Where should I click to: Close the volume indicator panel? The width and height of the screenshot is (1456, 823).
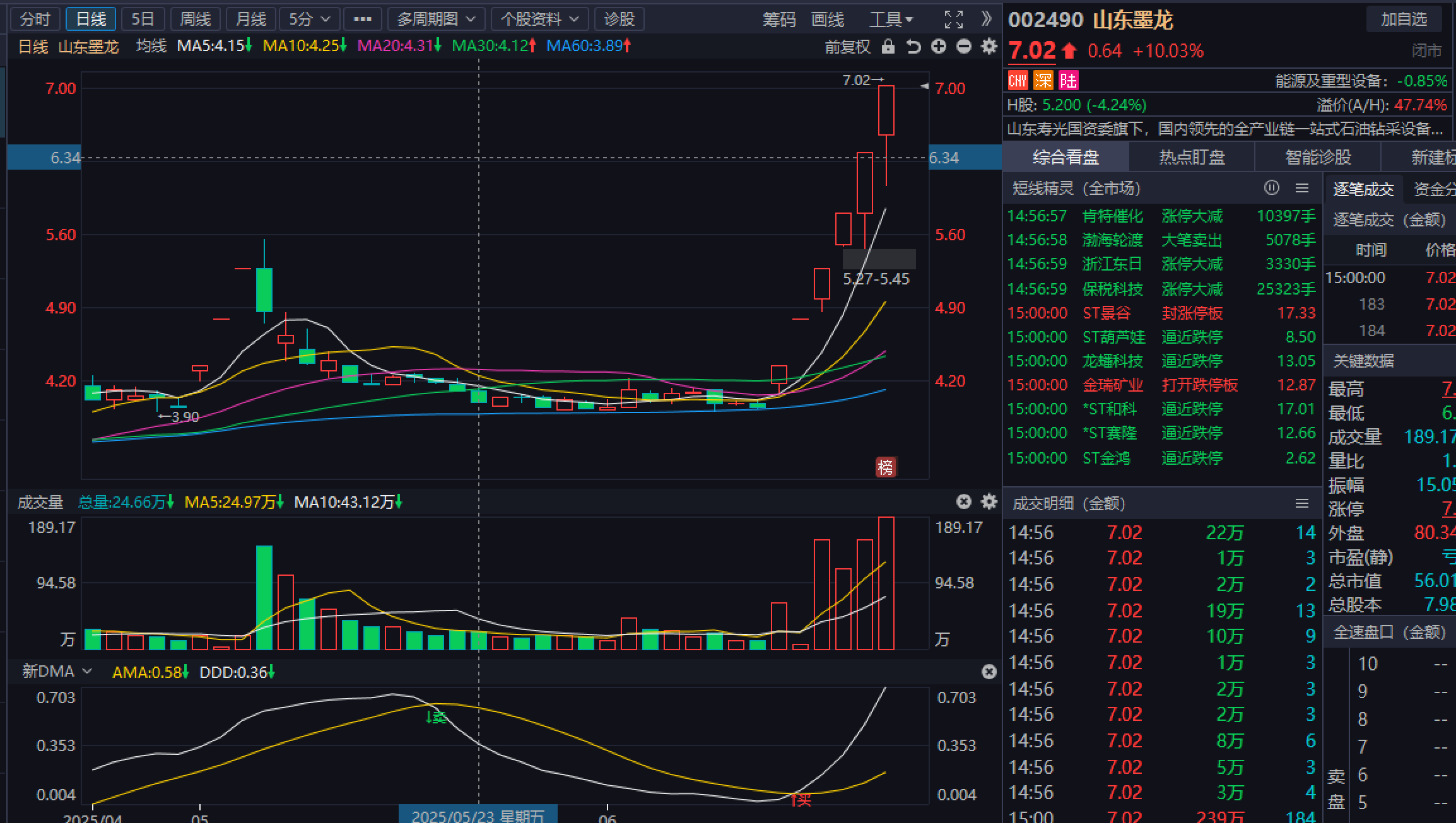pyautogui.click(x=964, y=501)
